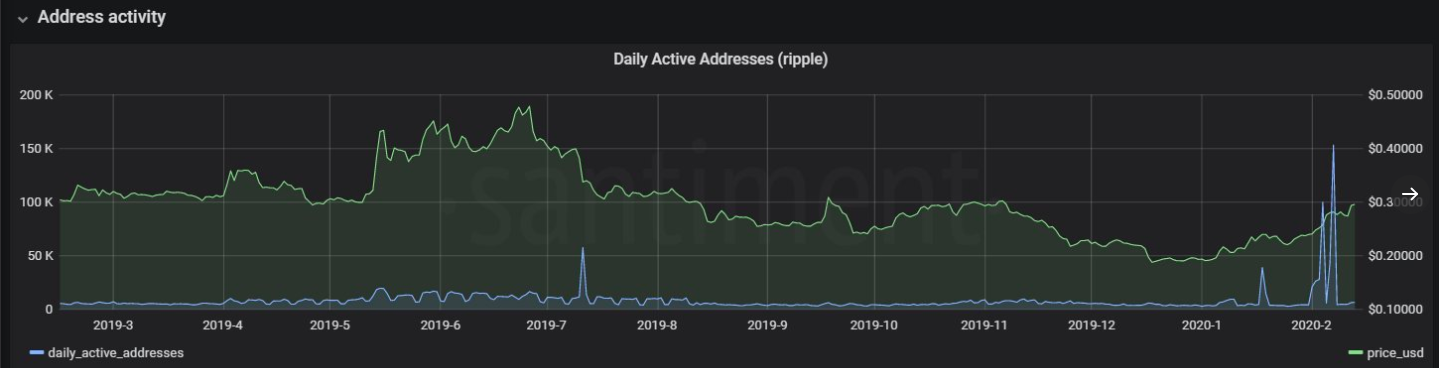The height and width of the screenshot is (368, 1439).
Task: Click the $0.40000 right axis label
Action: point(1394,149)
